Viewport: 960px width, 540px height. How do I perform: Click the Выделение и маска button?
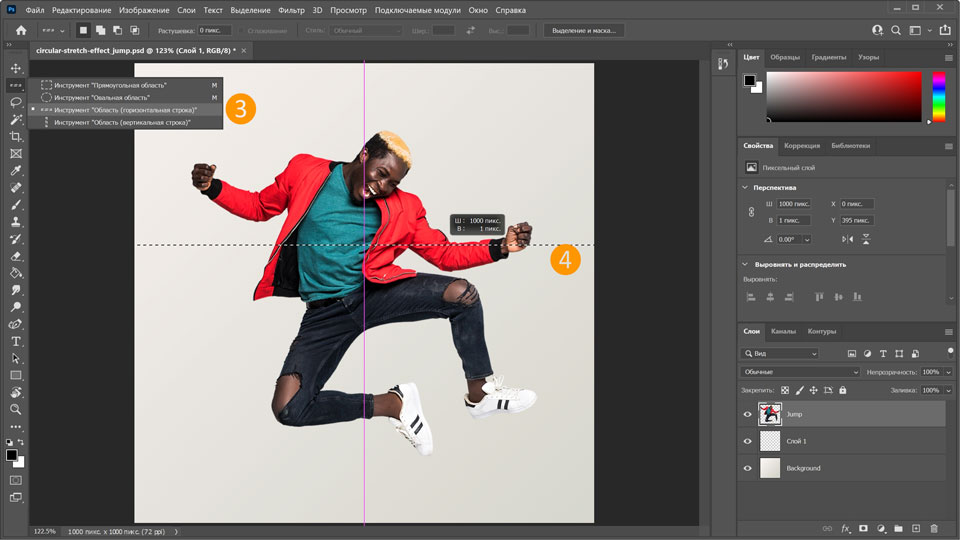click(x=584, y=31)
